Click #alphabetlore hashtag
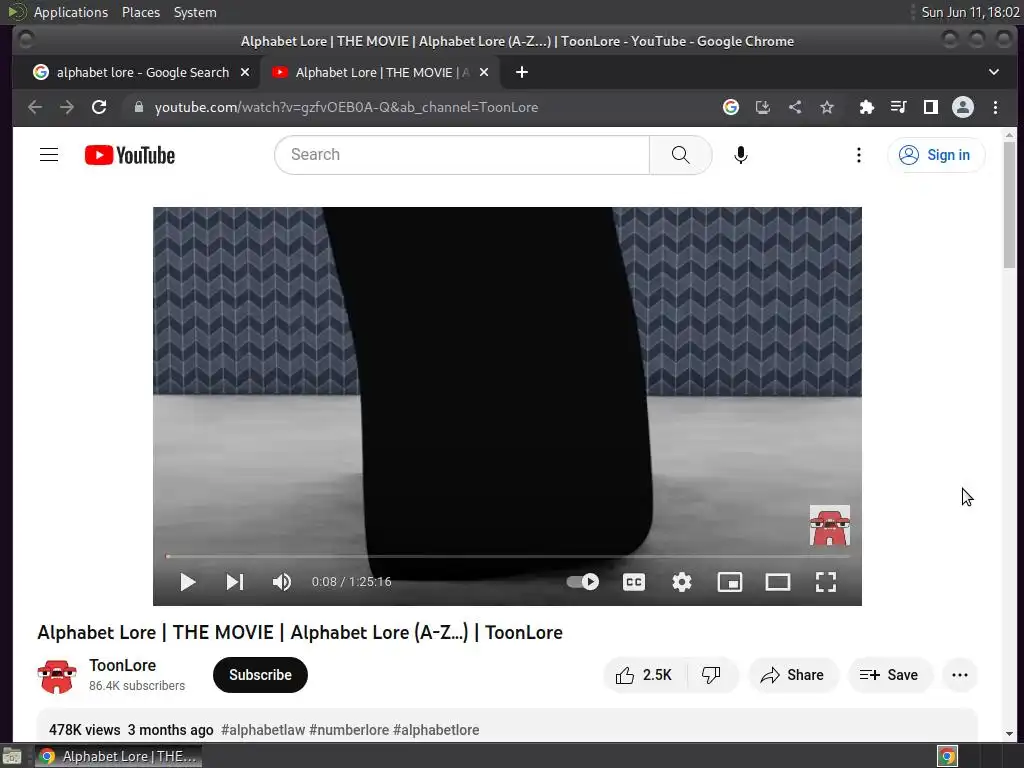The height and width of the screenshot is (768, 1024). (436, 729)
